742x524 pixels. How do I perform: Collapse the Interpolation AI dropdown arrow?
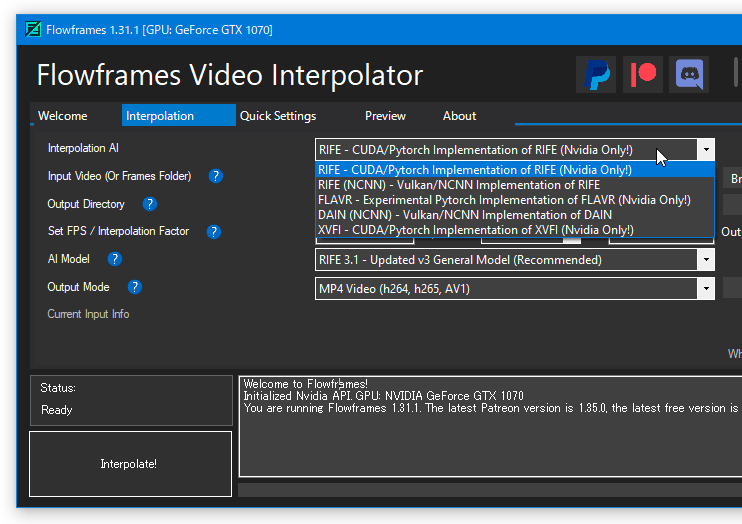point(706,150)
